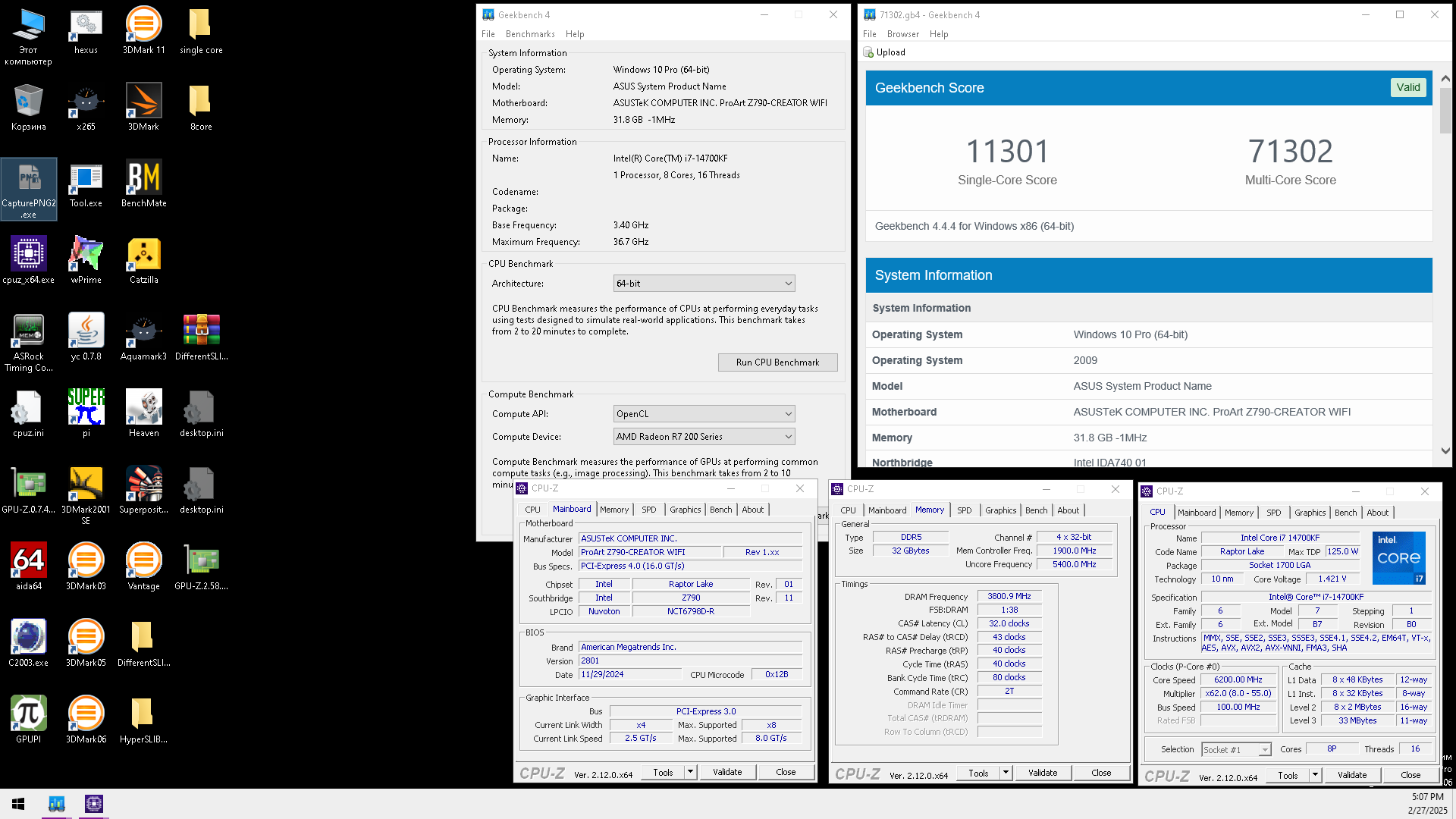Open the C2003.exe desktop icon
The width and height of the screenshot is (1456, 819).
pyautogui.click(x=29, y=642)
